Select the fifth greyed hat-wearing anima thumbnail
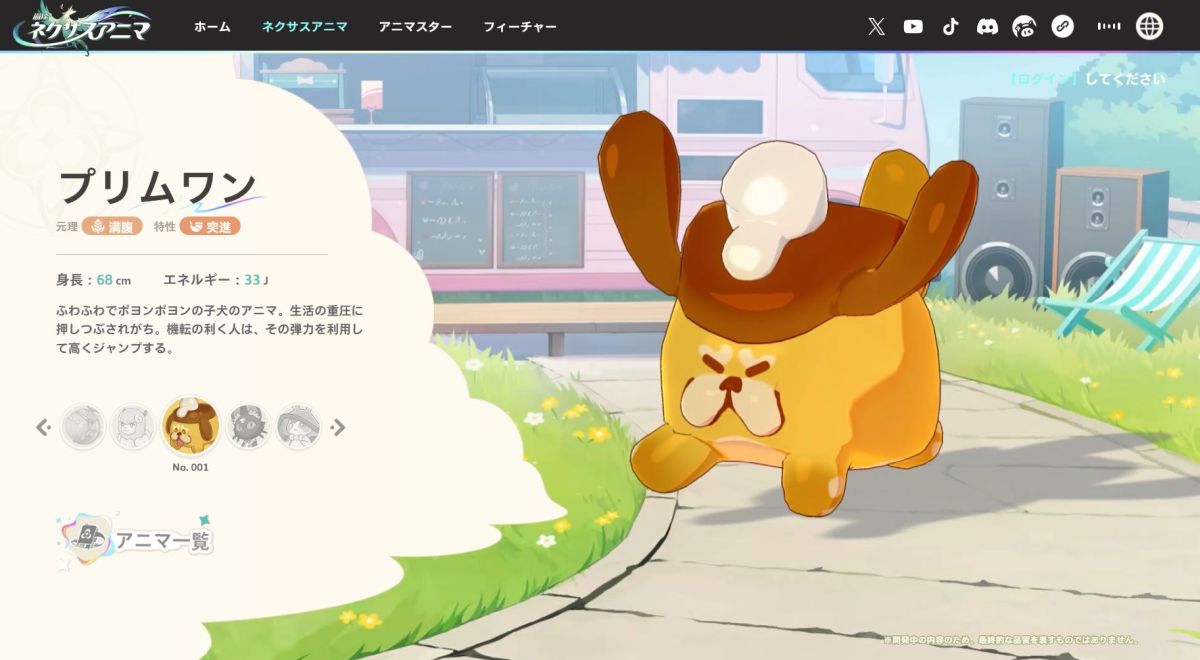The width and height of the screenshot is (1200, 660). (298, 427)
